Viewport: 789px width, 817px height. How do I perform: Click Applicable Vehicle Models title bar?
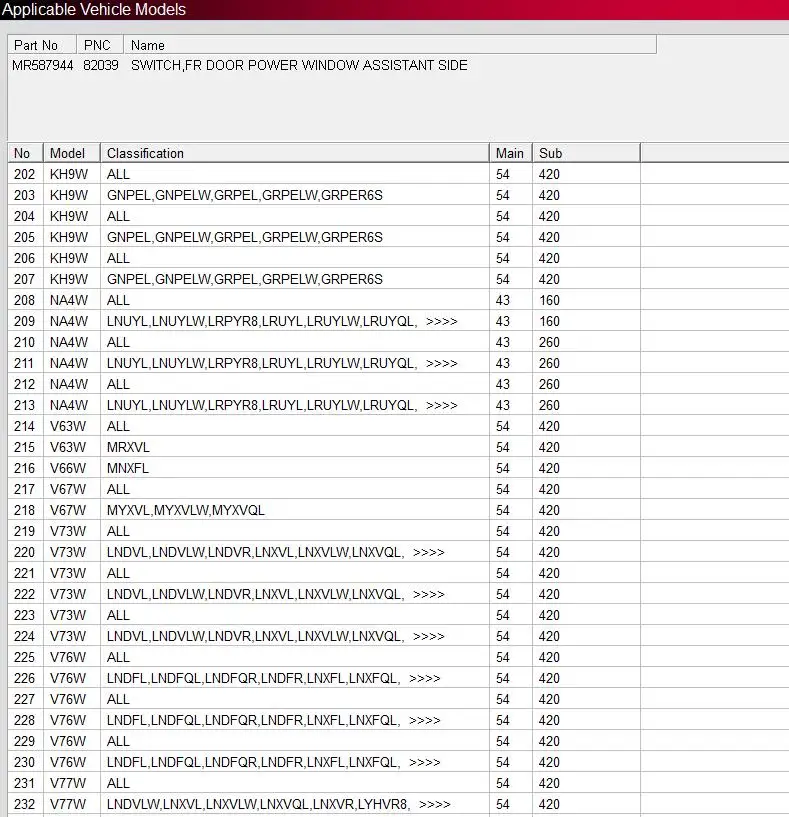[x=394, y=10]
